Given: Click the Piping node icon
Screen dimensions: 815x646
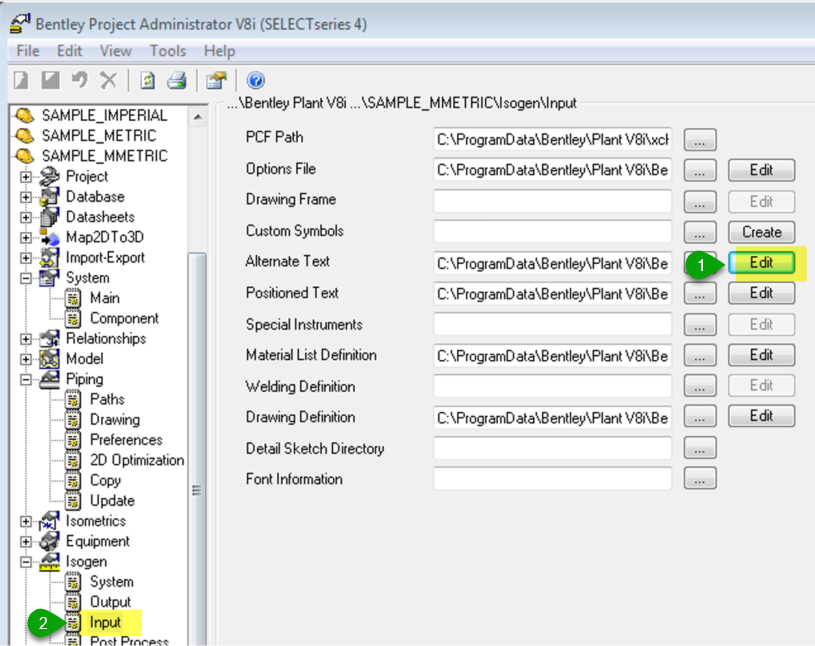Looking at the screenshot, I should pos(50,379).
